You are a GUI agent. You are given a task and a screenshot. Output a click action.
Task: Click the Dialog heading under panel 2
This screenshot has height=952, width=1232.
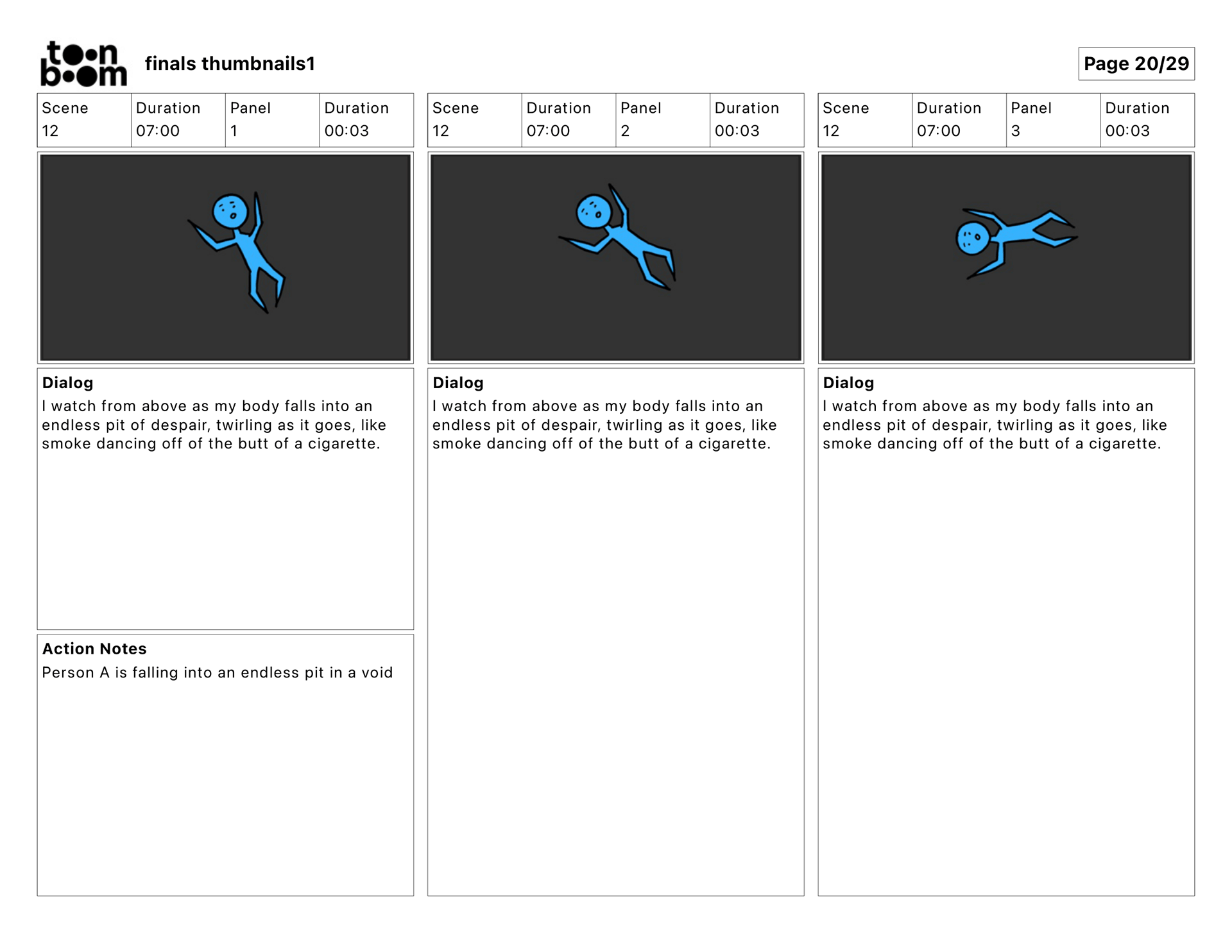coord(458,382)
